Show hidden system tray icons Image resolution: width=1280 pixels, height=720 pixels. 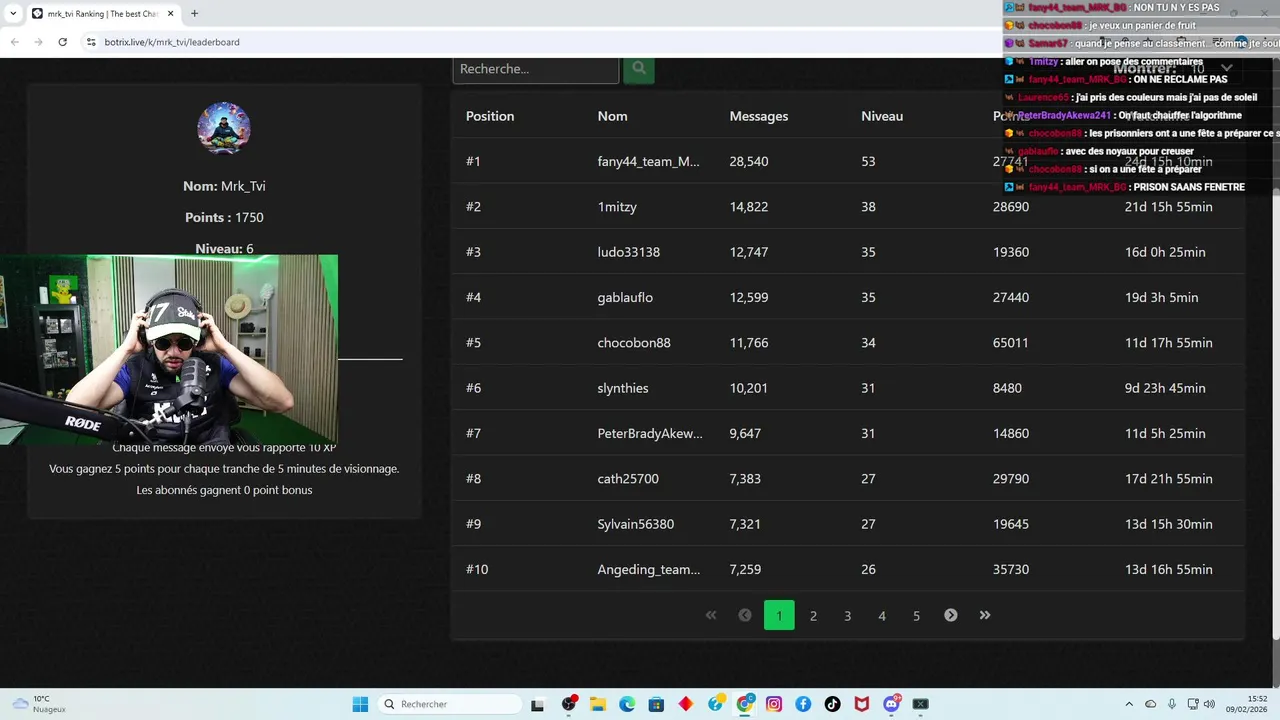tap(1128, 704)
